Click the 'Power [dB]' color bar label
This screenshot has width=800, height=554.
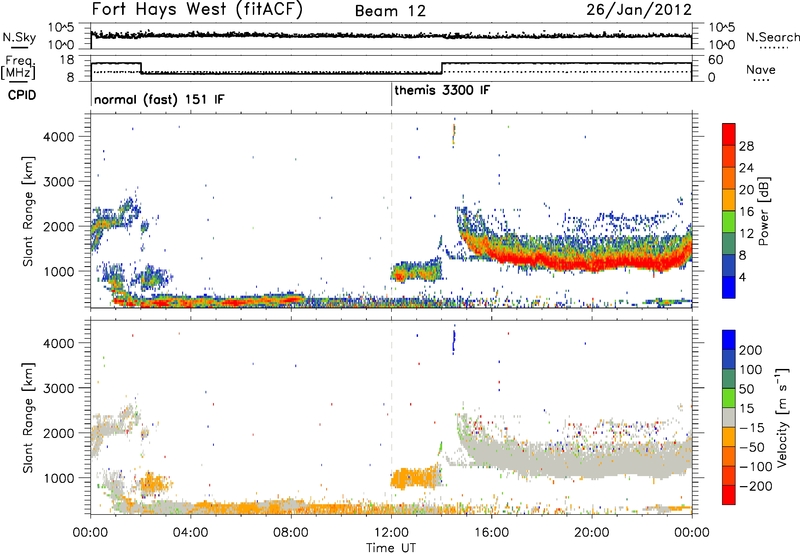tap(763, 211)
